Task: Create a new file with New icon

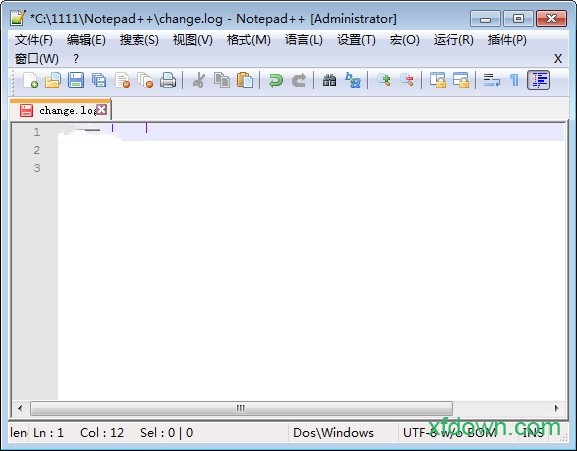Action: coord(30,80)
